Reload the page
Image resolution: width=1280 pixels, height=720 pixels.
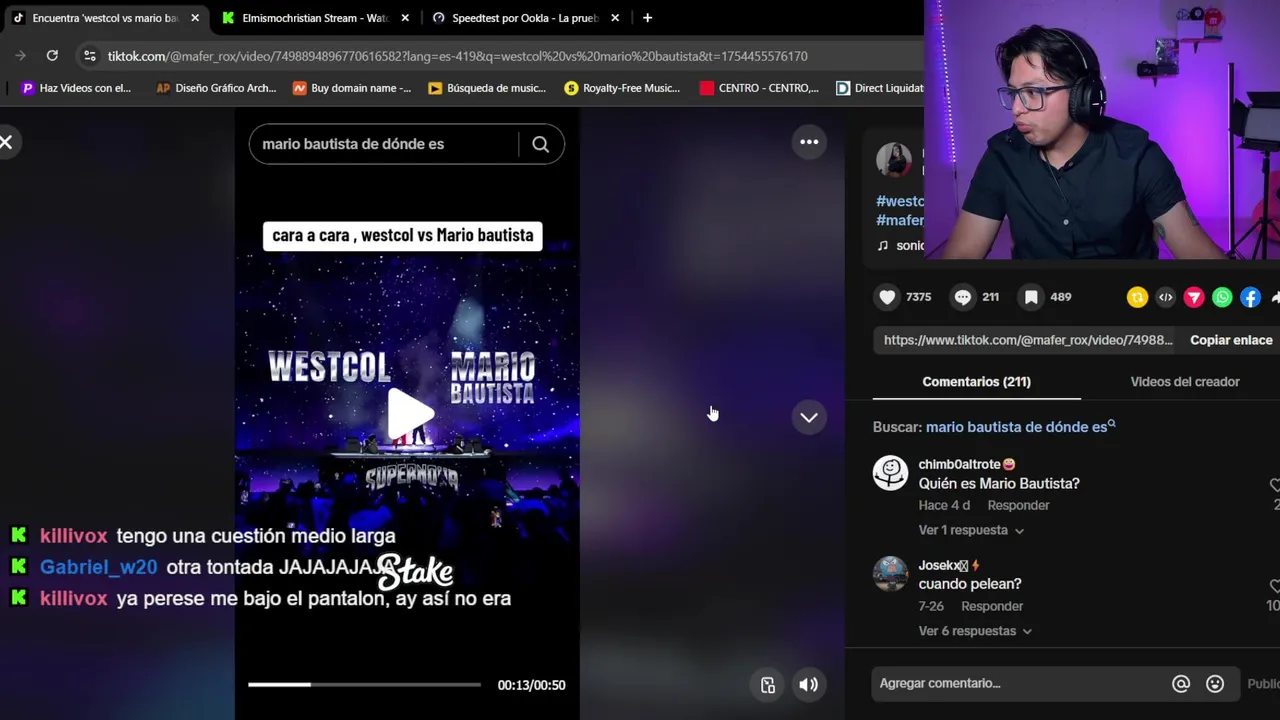52,56
